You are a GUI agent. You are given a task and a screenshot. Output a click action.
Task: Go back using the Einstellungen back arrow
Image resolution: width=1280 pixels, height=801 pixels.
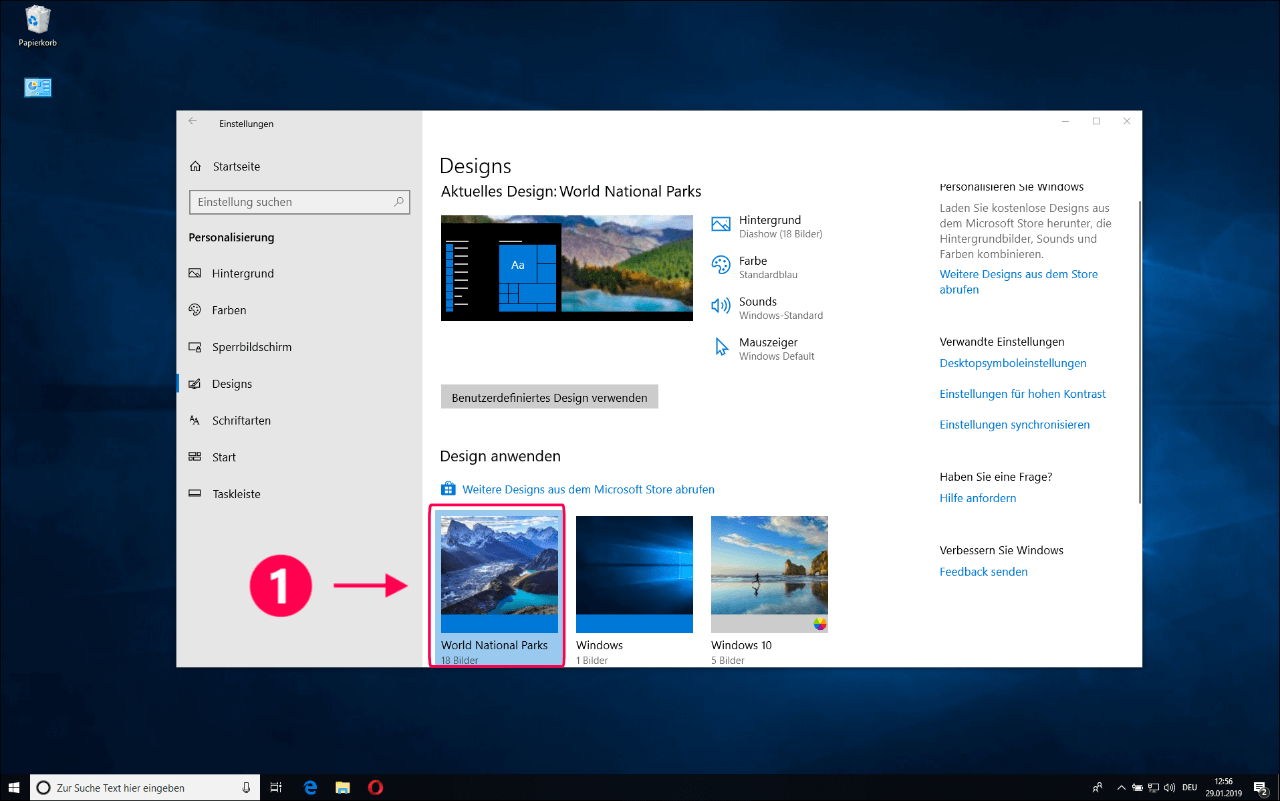point(193,122)
